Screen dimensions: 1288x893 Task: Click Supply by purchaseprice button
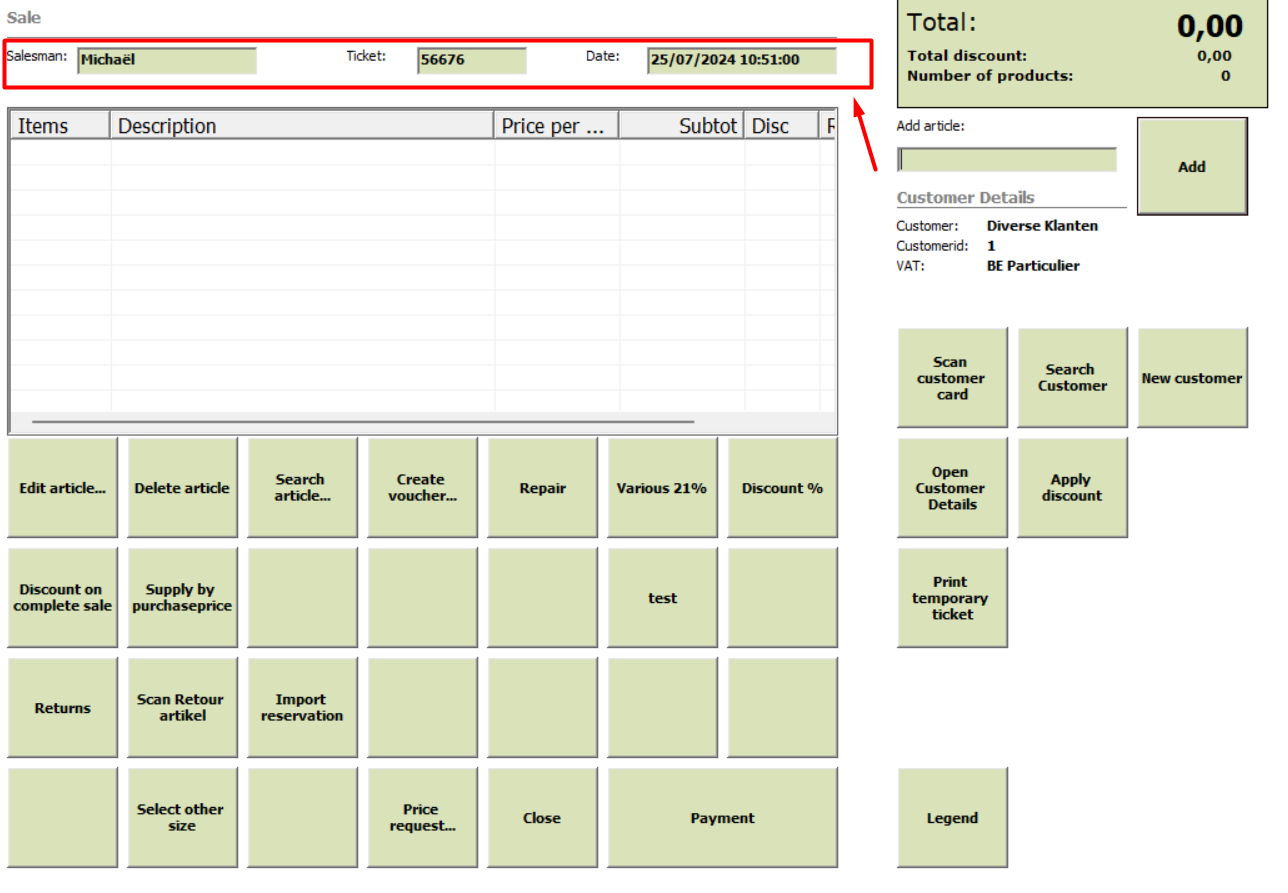tap(183, 598)
